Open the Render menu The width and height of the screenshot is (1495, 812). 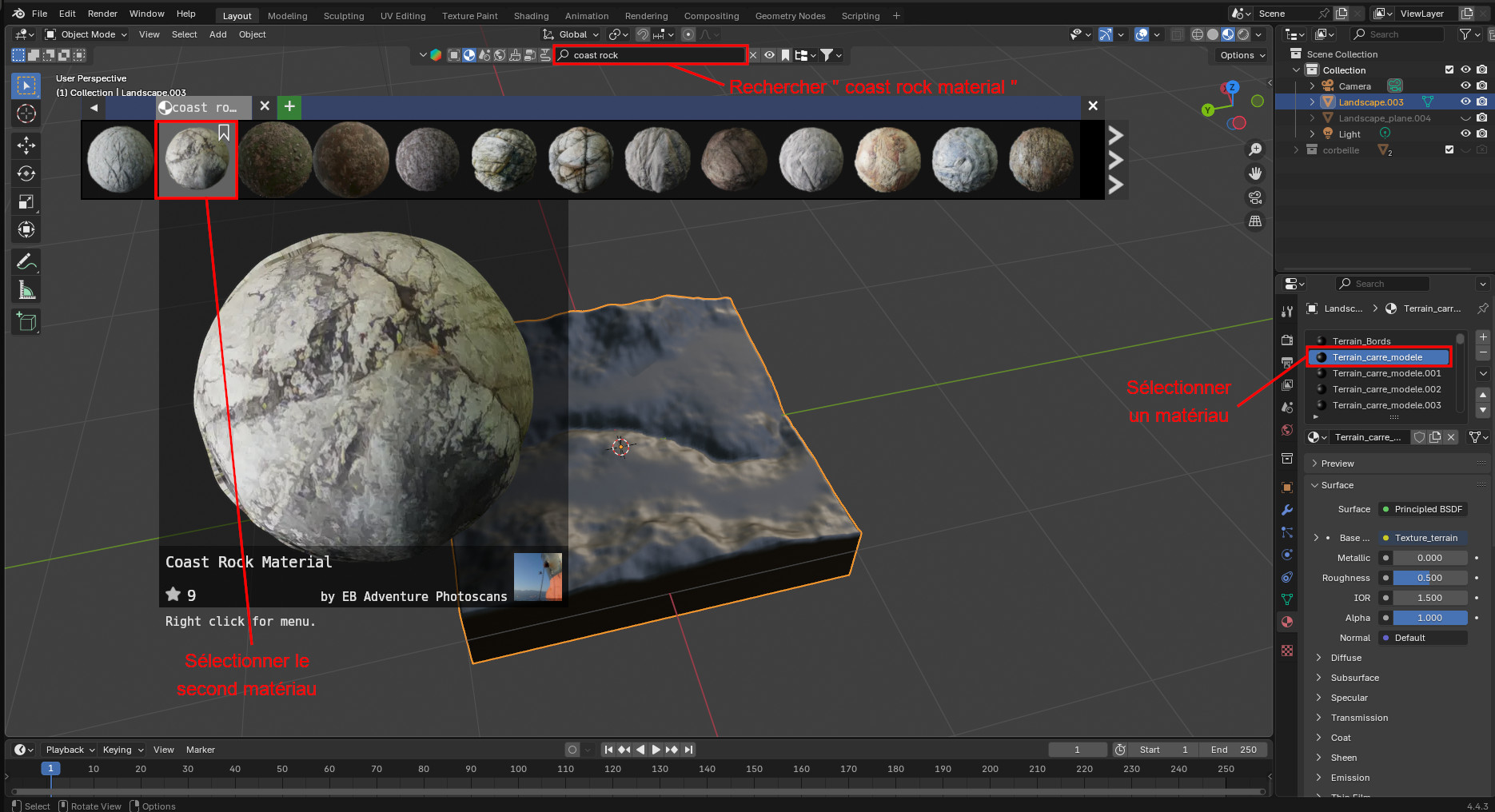pos(102,14)
